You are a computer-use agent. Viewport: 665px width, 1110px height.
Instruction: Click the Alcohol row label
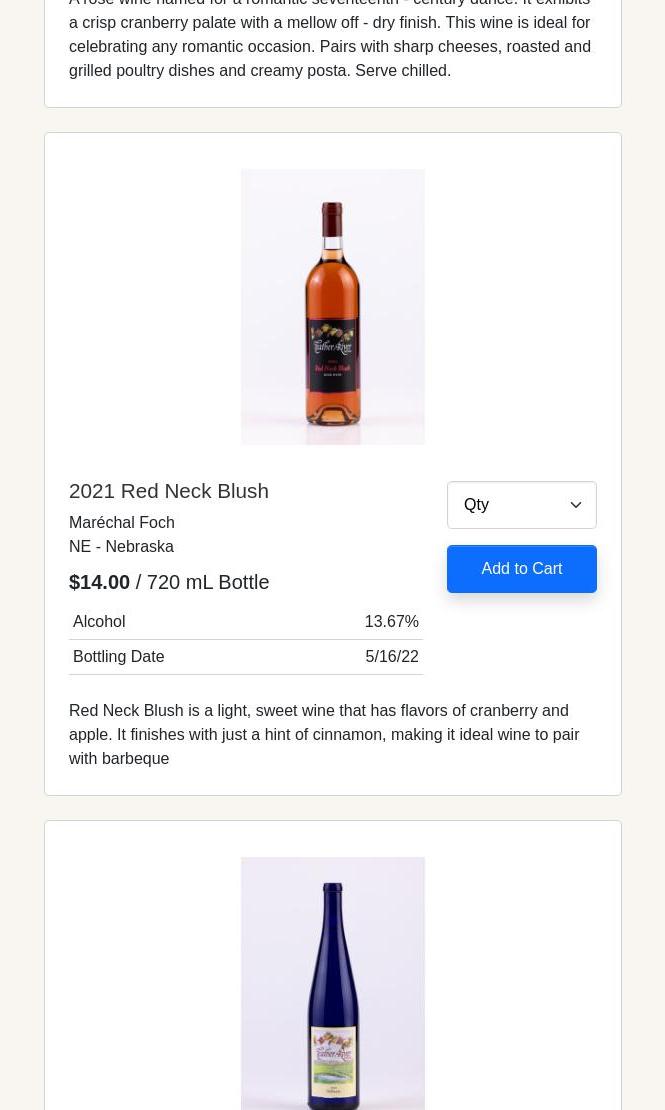(x=99, y=622)
